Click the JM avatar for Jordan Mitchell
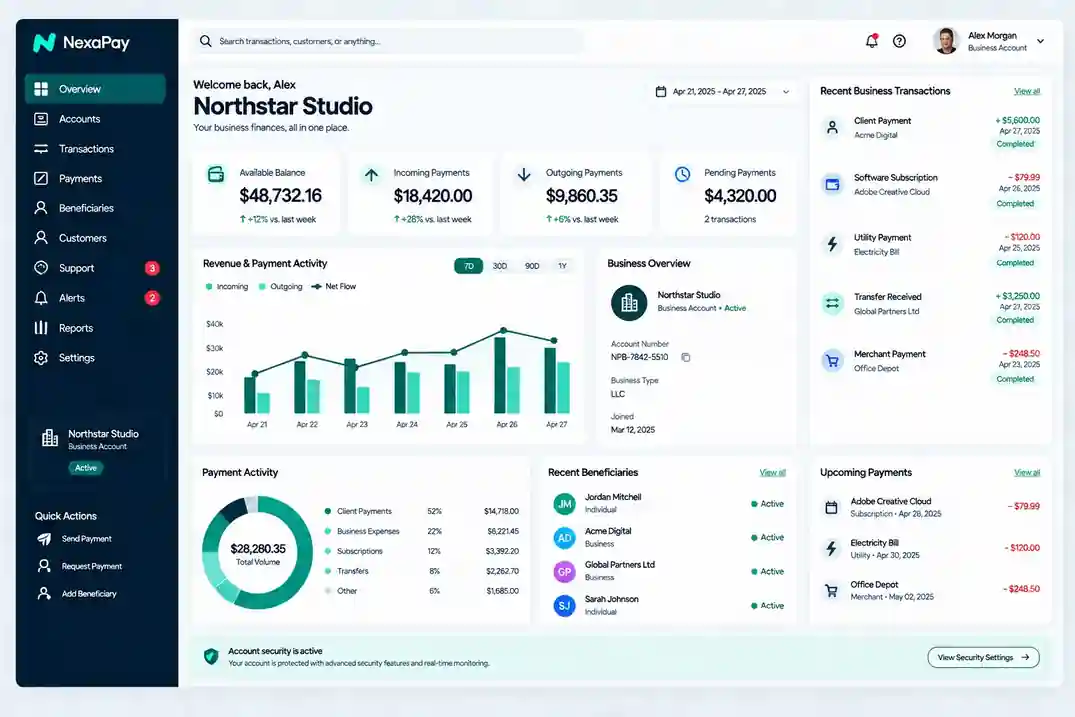 [564, 504]
